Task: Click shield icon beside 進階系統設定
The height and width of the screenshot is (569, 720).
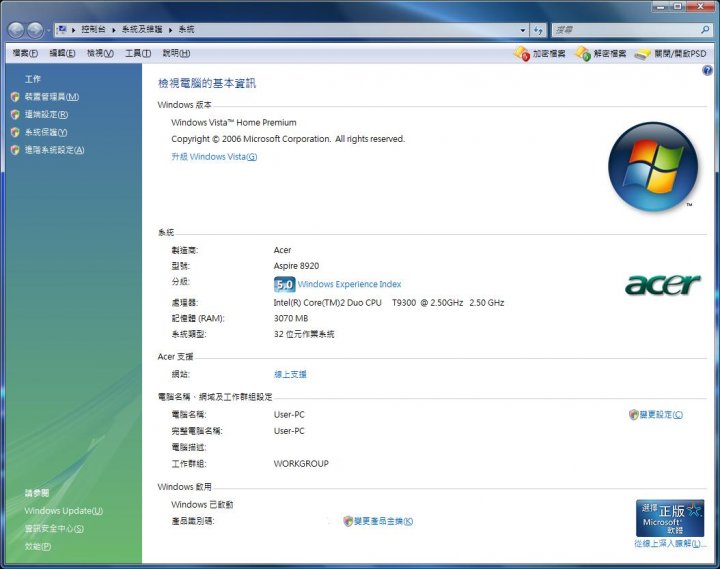Action: click(x=15, y=150)
